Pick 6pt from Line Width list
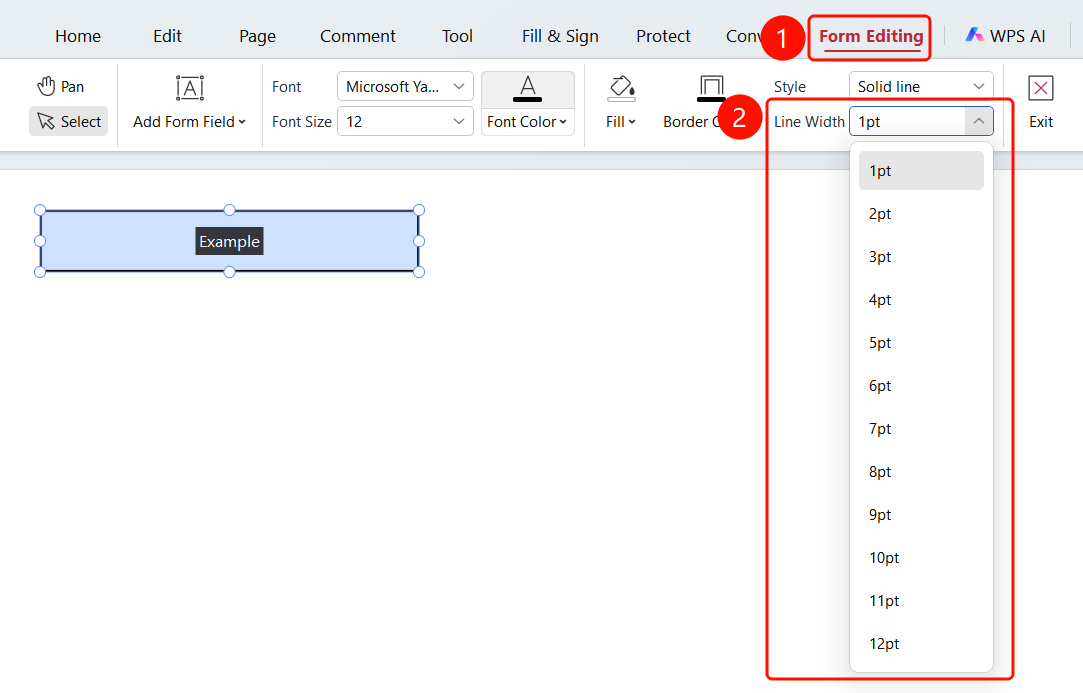 click(921, 386)
